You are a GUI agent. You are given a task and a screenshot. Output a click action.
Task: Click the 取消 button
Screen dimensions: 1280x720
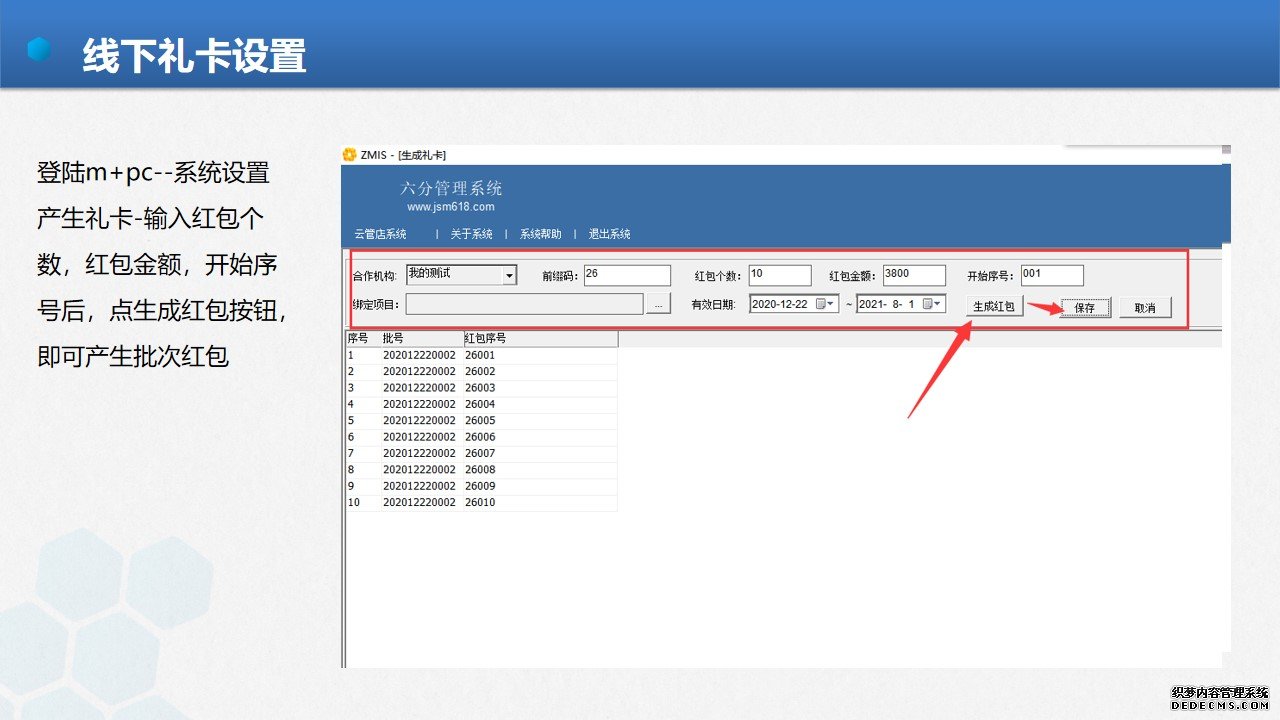click(x=1145, y=308)
